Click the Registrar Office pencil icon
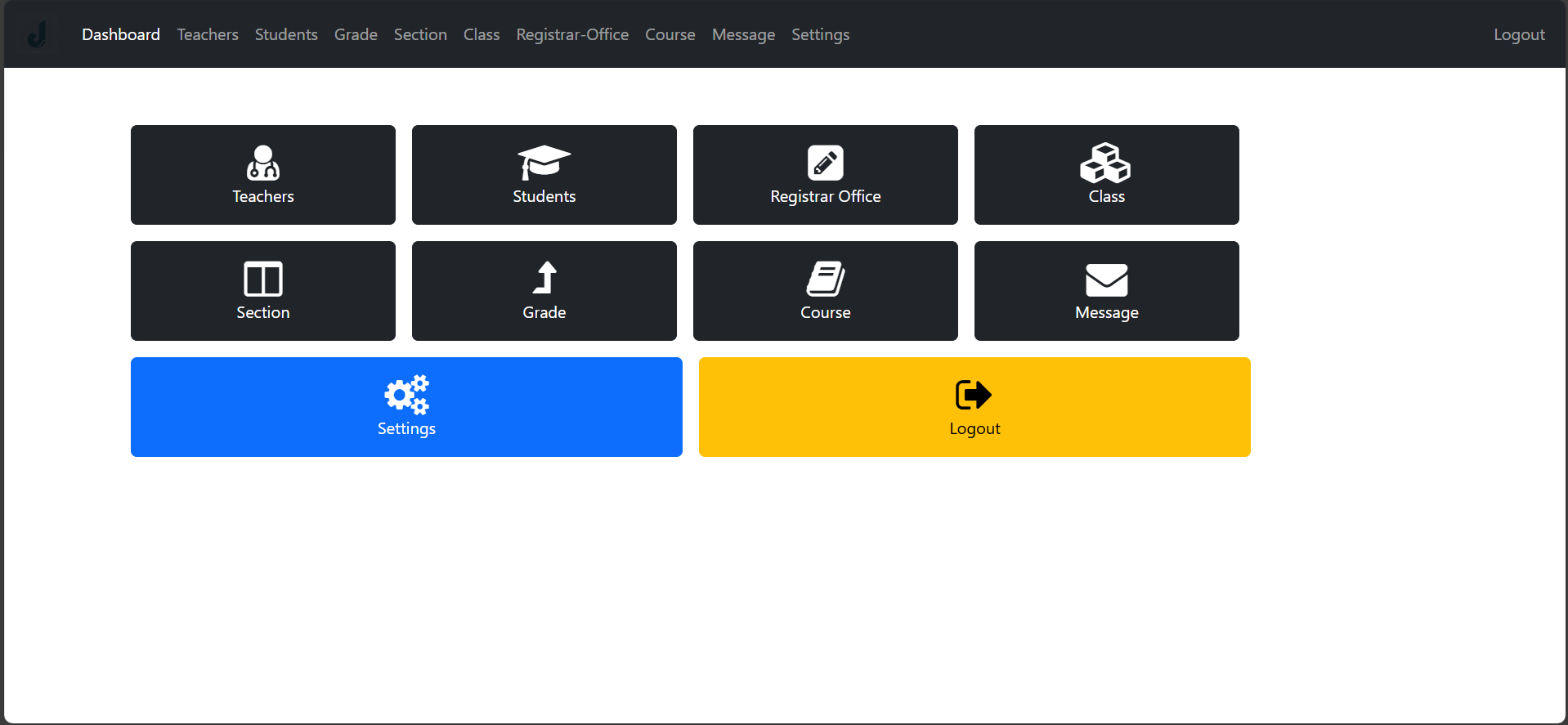This screenshot has height=725, width=1568. click(x=825, y=163)
